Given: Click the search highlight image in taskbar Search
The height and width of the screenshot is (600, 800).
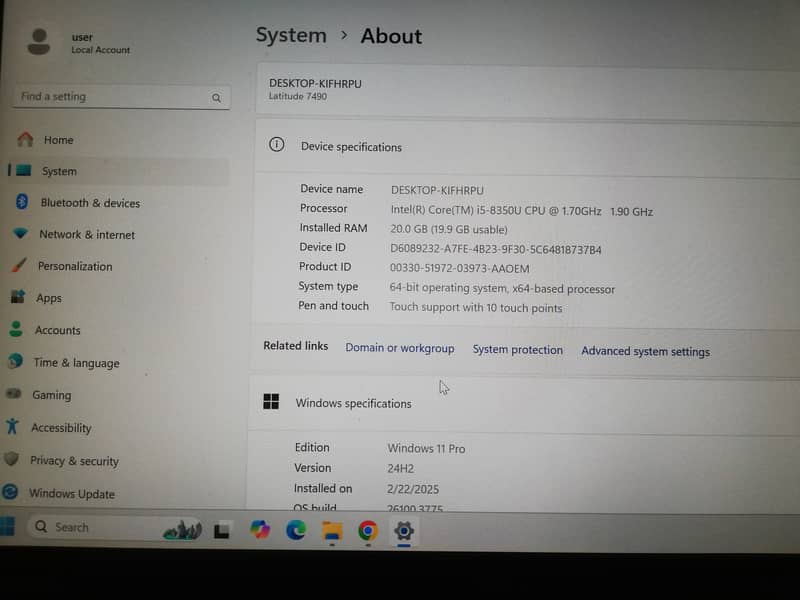Looking at the screenshot, I should (x=182, y=531).
